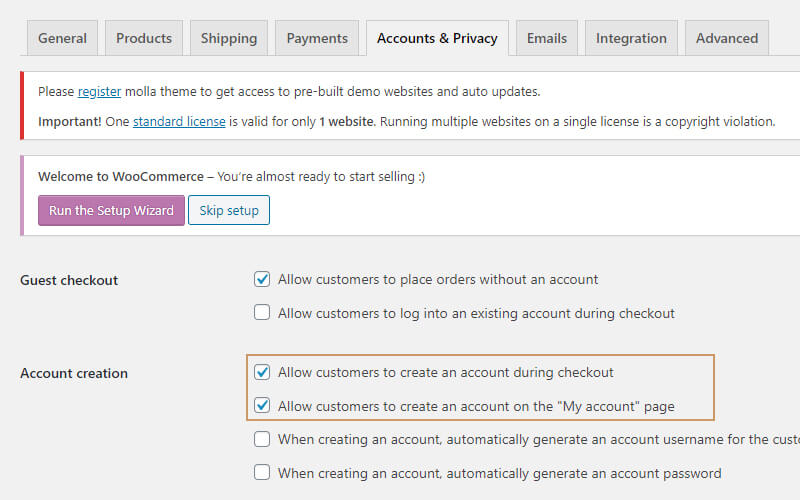Click the "register" link for molla theme
The width and height of the screenshot is (800, 500).
tap(99, 91)
